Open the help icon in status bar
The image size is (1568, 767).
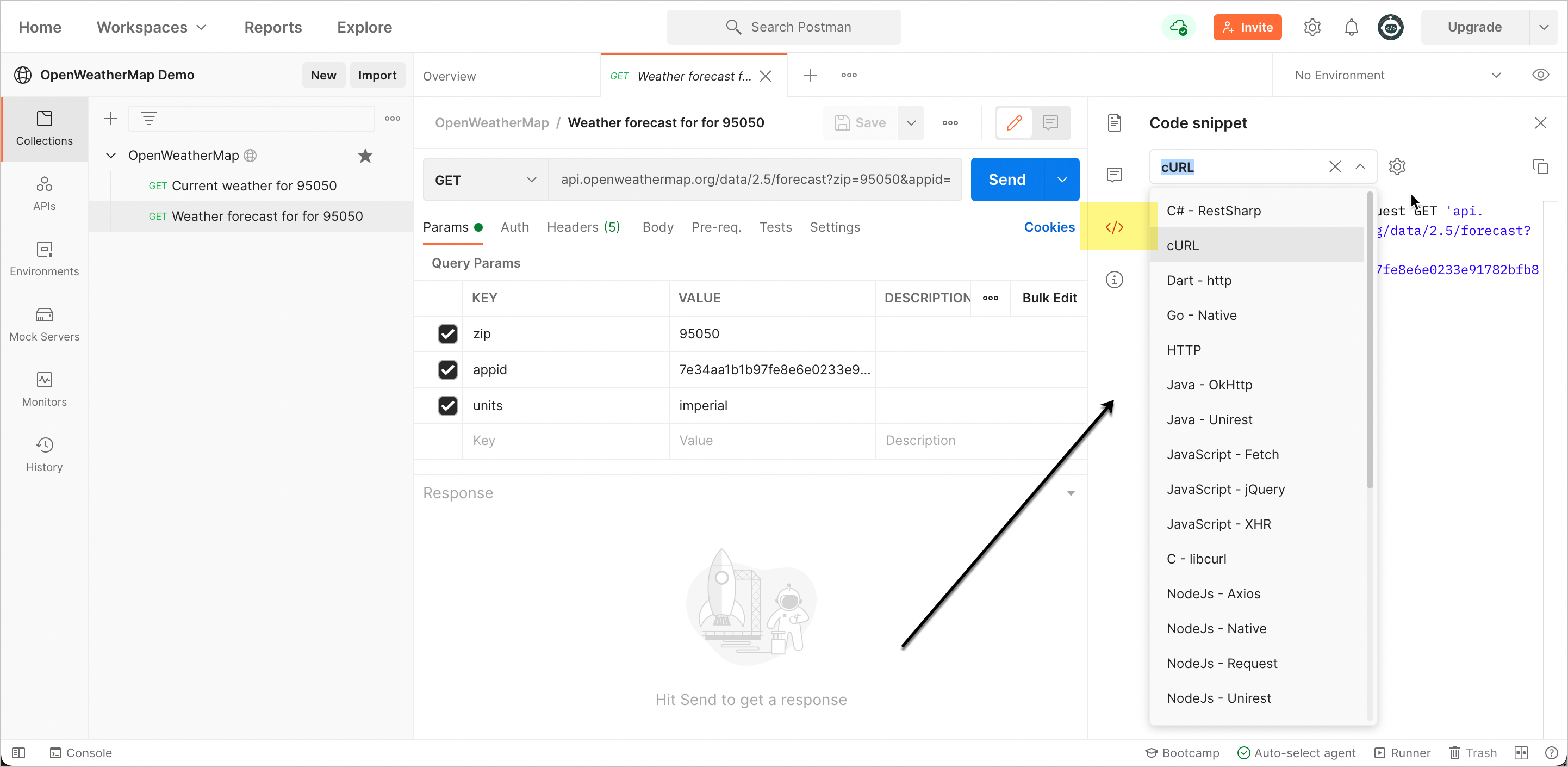(x=1552, y=752)
